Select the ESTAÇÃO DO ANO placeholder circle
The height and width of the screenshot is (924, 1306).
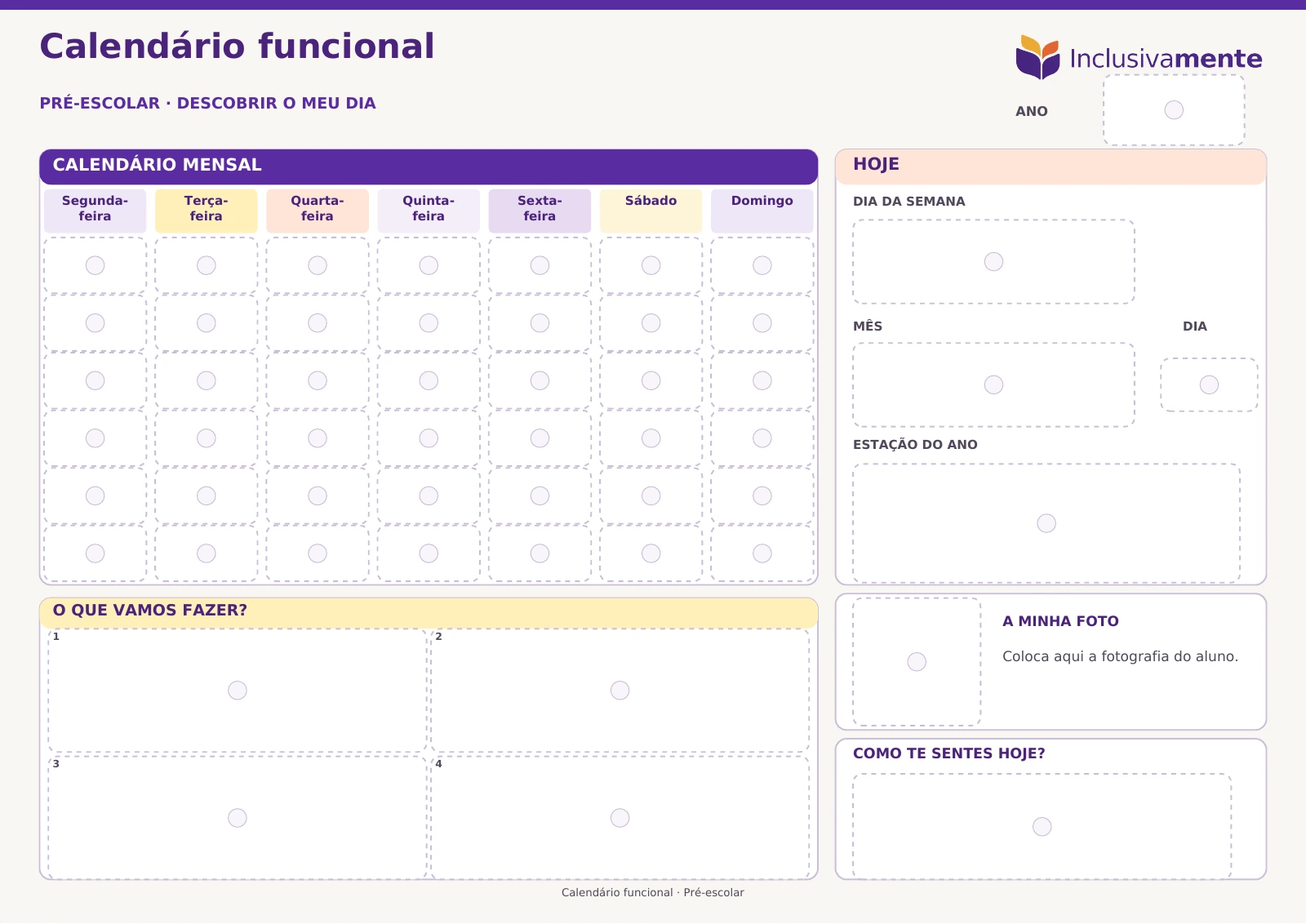pyautogui.click(x=1046, y=523)
